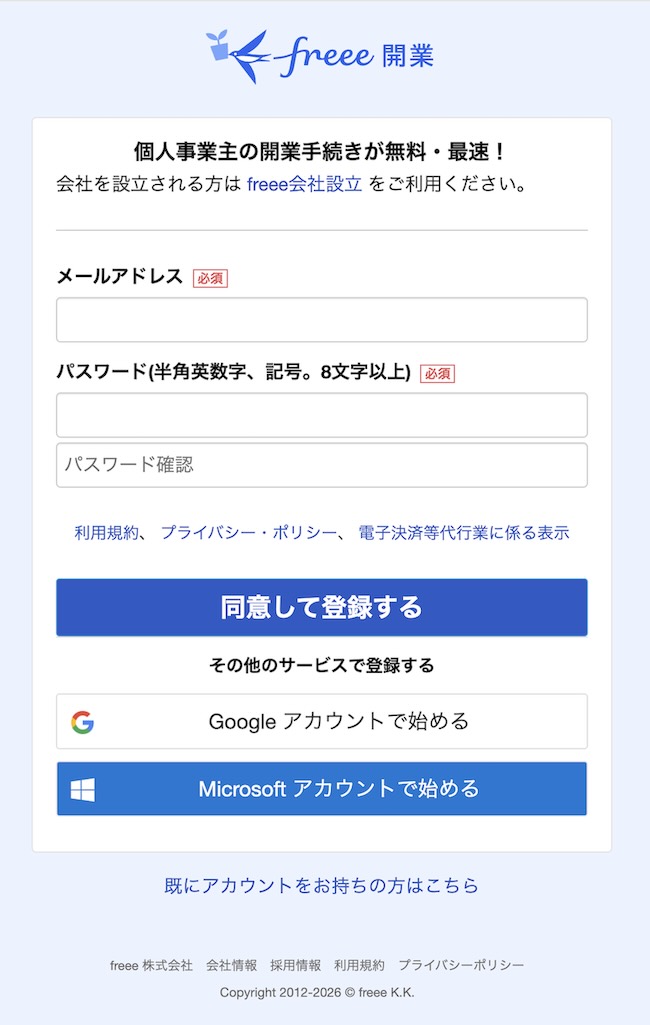650x1025 pixels.
Task: Choose Microsoft アカウントで始める button
Action: (322, 789)
